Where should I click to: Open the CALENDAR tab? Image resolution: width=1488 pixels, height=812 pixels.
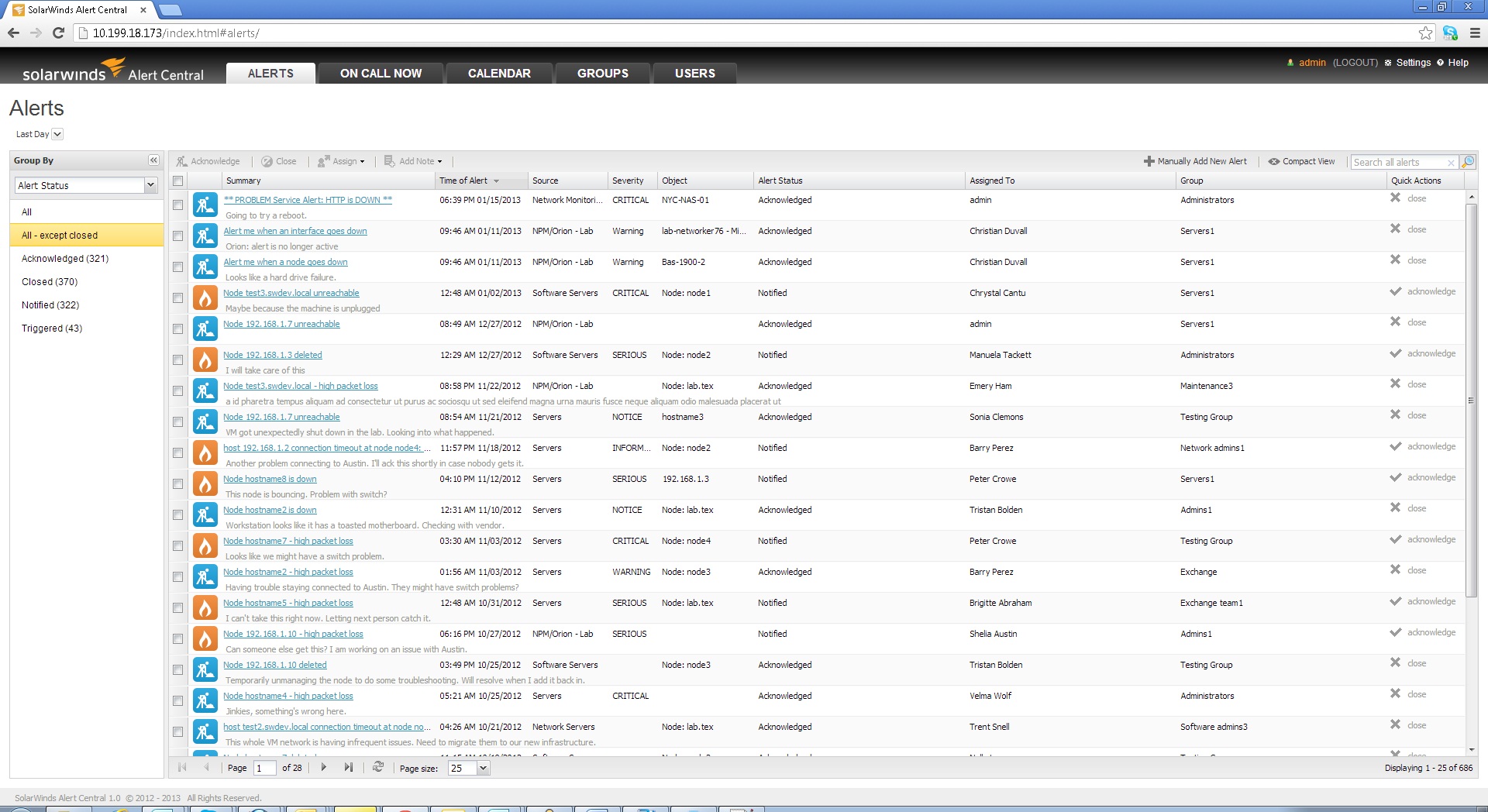(x=498, y=73)
